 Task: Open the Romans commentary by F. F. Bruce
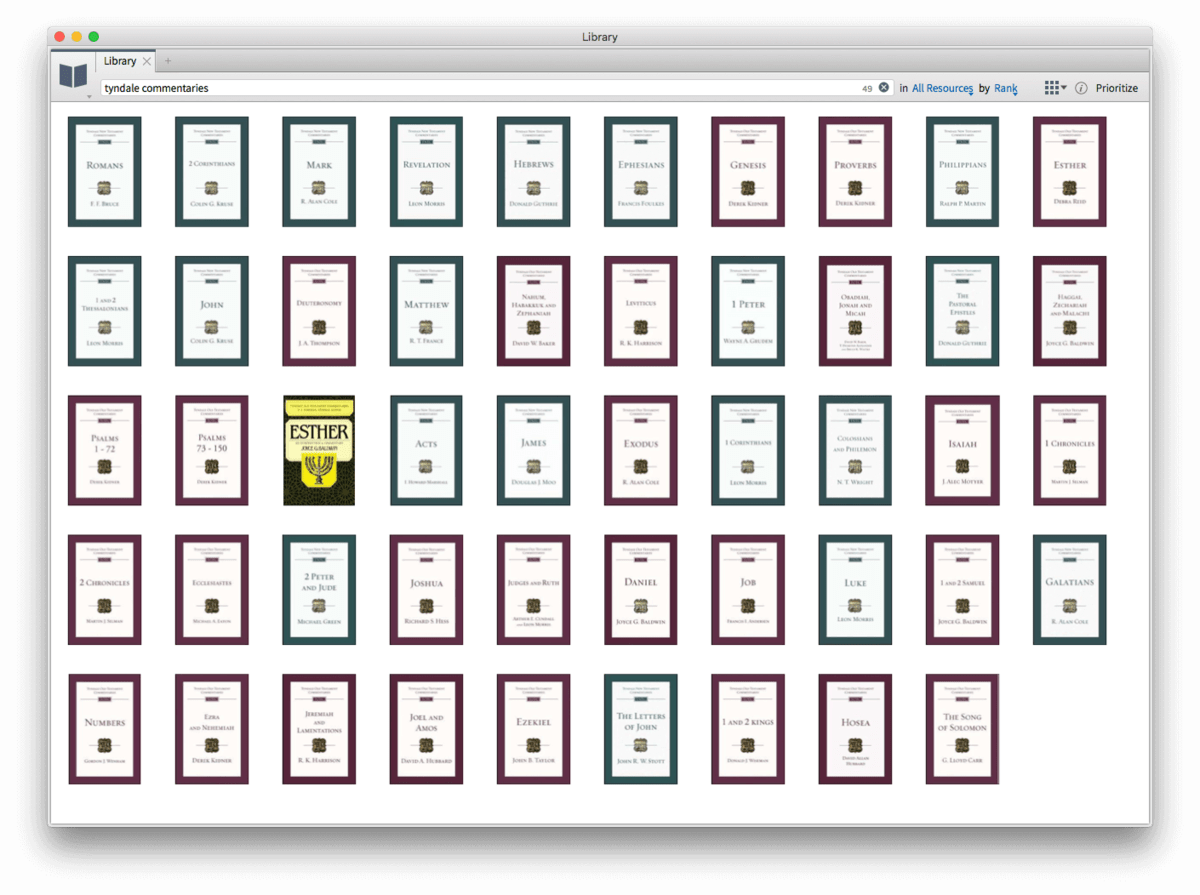(x=104, y=172)
